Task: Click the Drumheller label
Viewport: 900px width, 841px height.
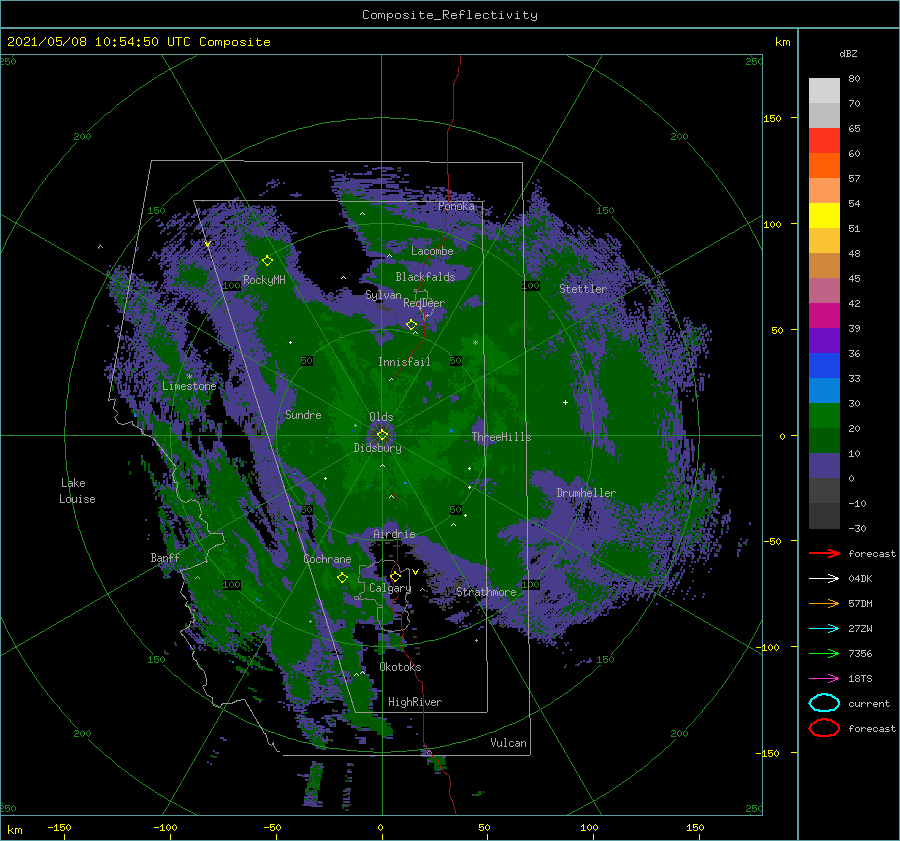Action: [586, 493]
